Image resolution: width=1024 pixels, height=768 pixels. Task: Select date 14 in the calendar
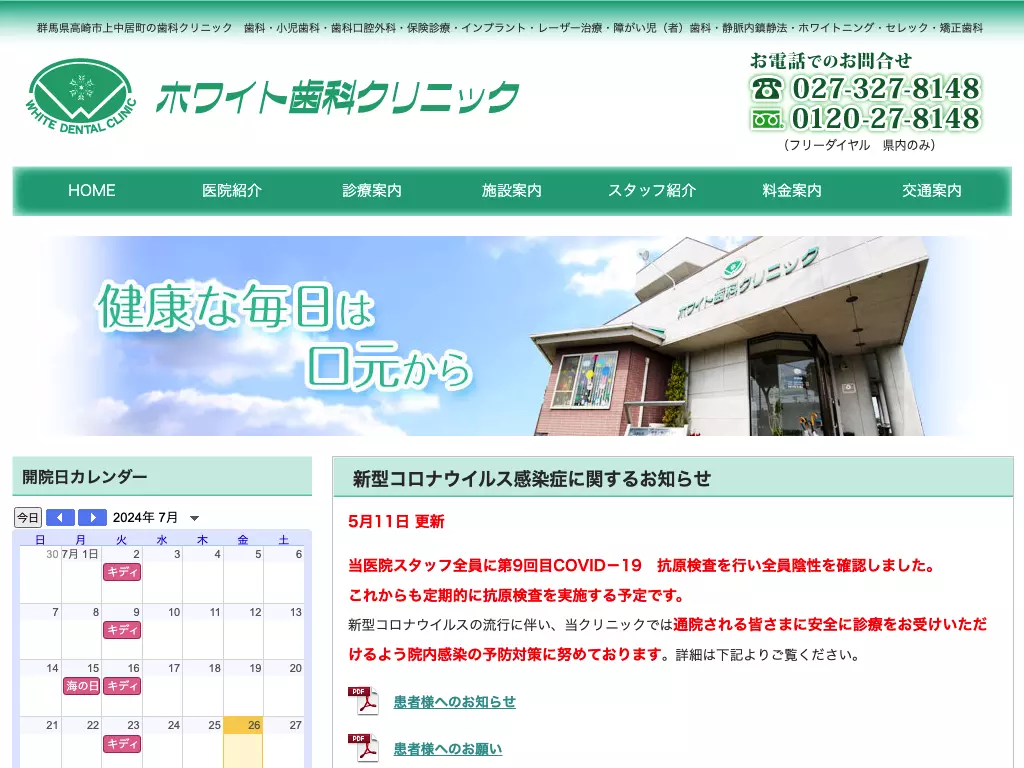point(52,669)
